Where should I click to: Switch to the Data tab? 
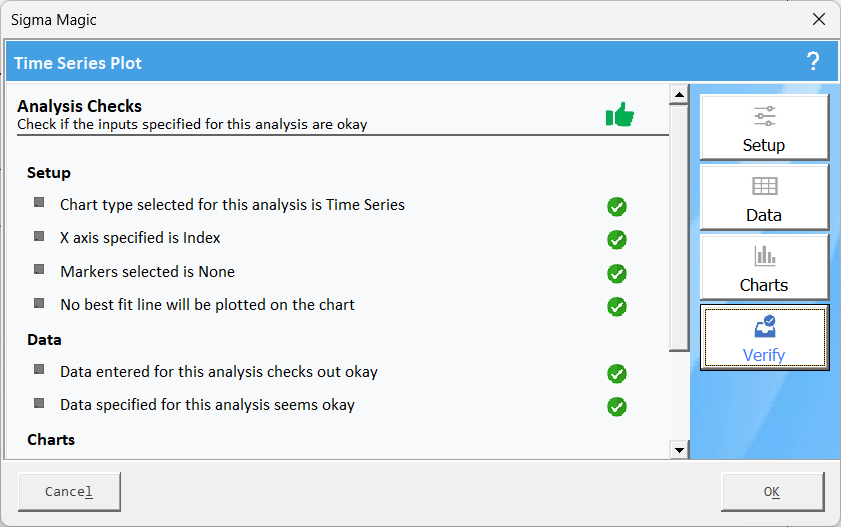coord(764,197)
